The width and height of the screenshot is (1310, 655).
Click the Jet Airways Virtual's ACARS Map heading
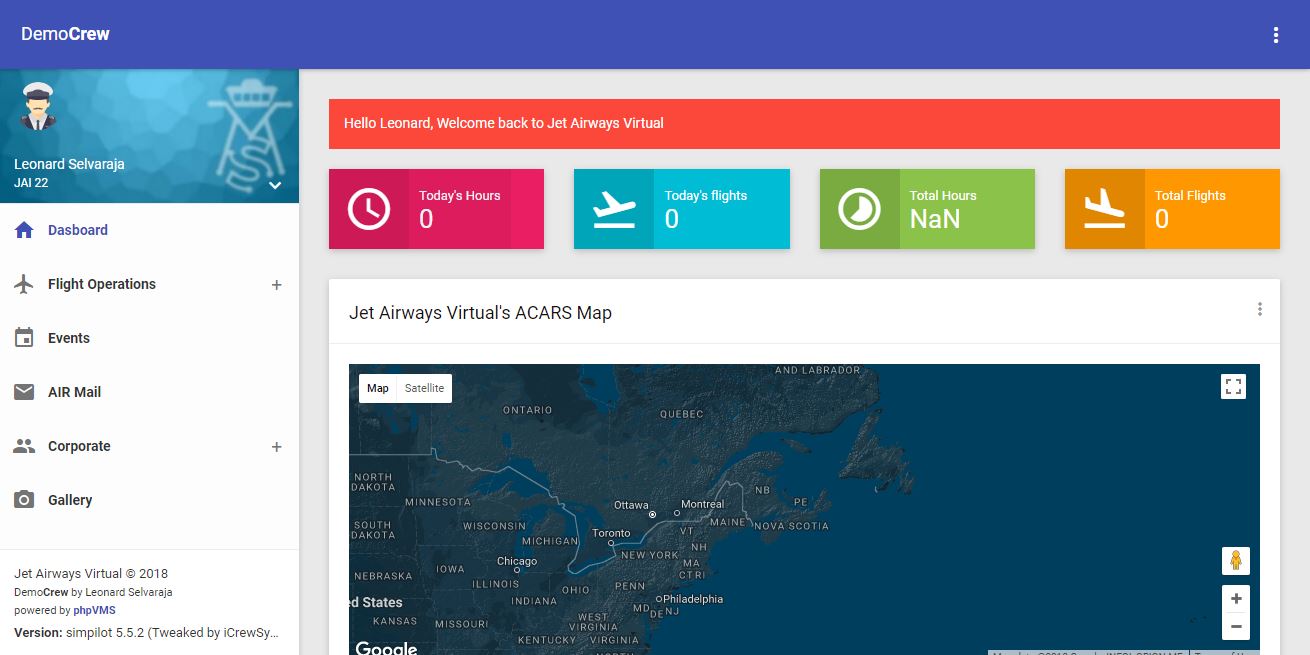pyautogui.click(x=480, y=313)
